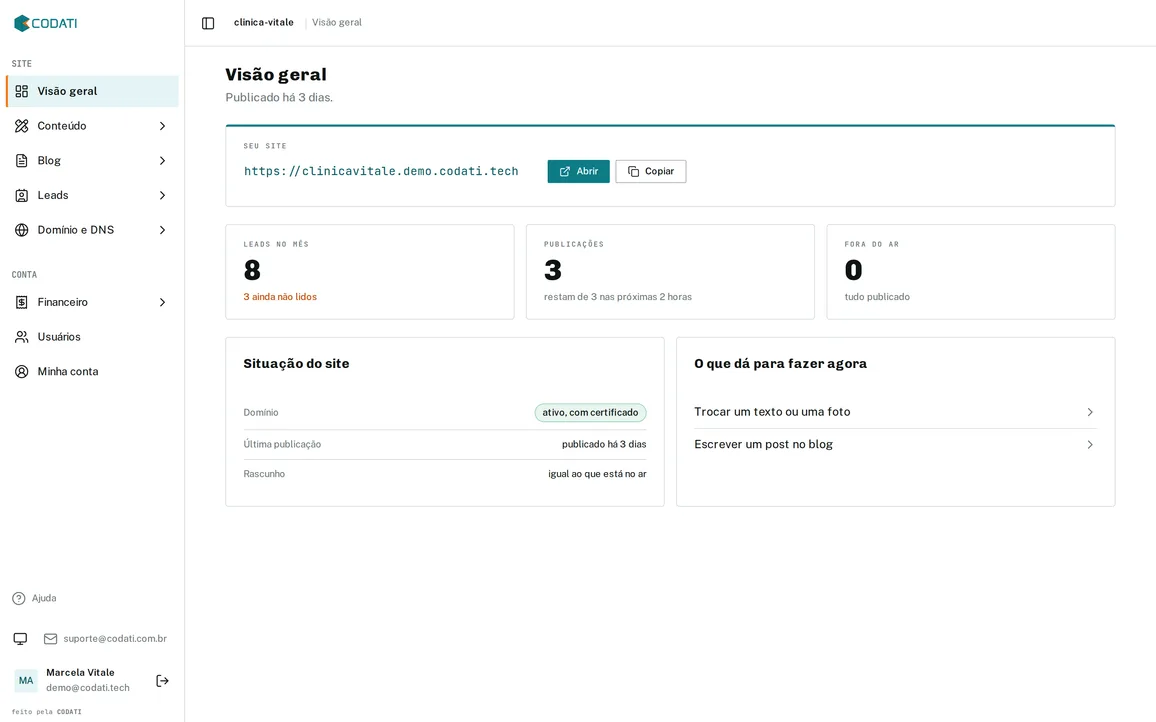The height and width of the screenshot is (722, 1156).
Task: Click the Domínio e DNS globe icon
Action: click(22, 230)
